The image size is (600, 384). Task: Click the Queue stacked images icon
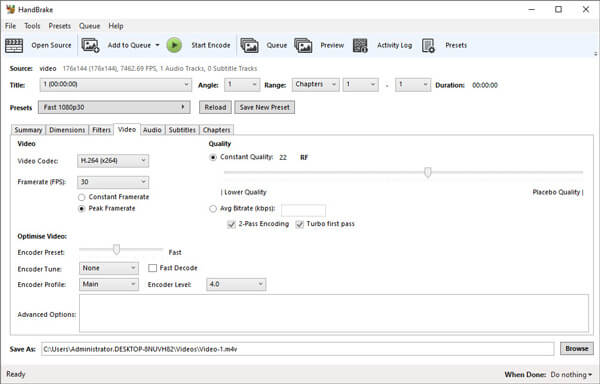click(249, 45)
